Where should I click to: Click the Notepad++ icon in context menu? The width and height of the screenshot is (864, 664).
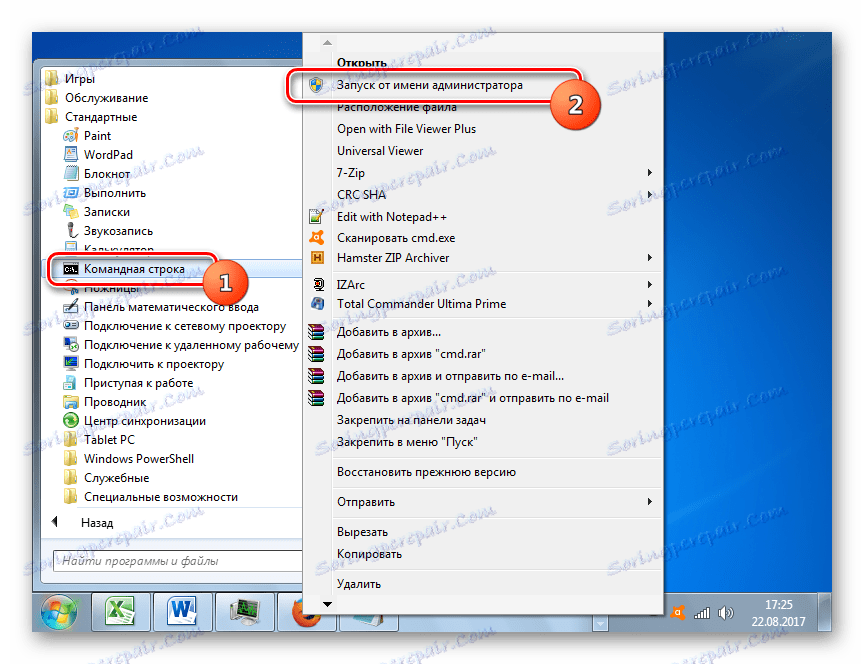click(x=316, y=217)
